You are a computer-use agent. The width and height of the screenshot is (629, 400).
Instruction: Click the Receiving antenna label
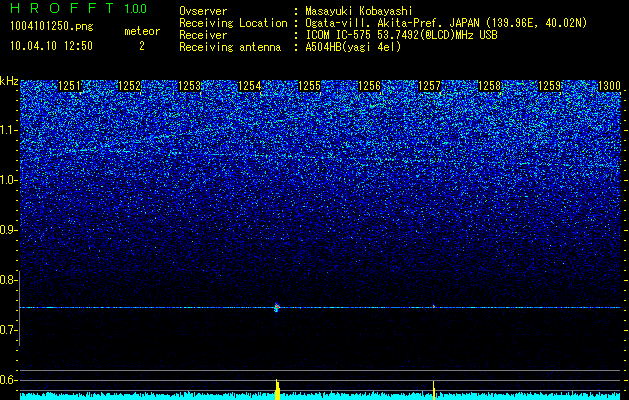point(230,47)
